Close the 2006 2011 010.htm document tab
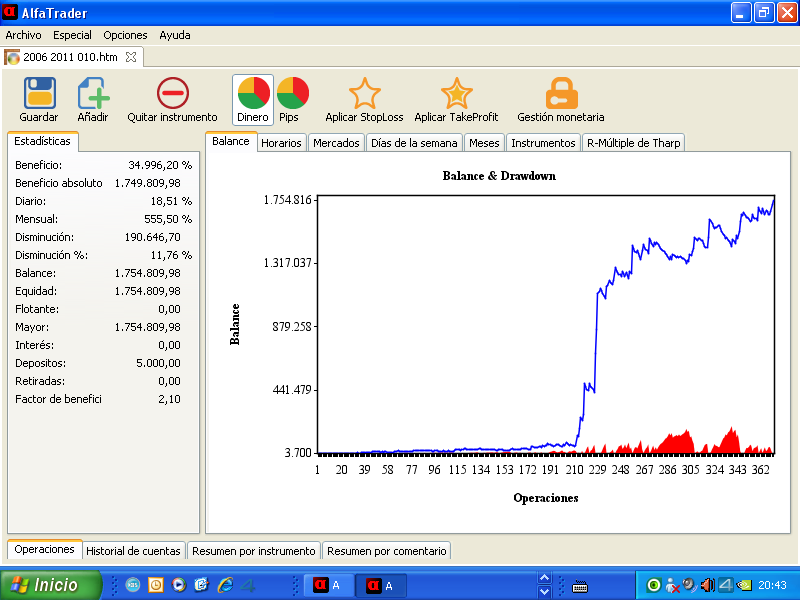This screenshot has width=800, height=600. (x=132, y=57)
